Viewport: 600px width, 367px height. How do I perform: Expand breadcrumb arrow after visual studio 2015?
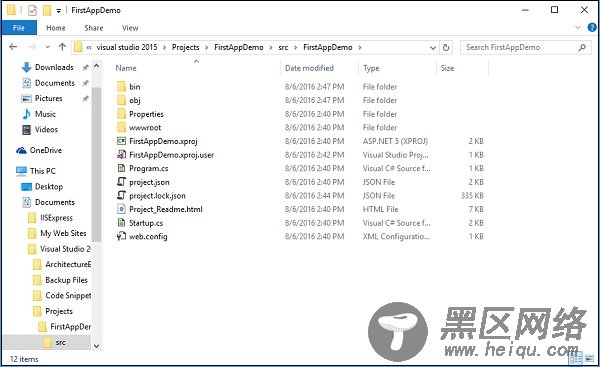point(165,47)
